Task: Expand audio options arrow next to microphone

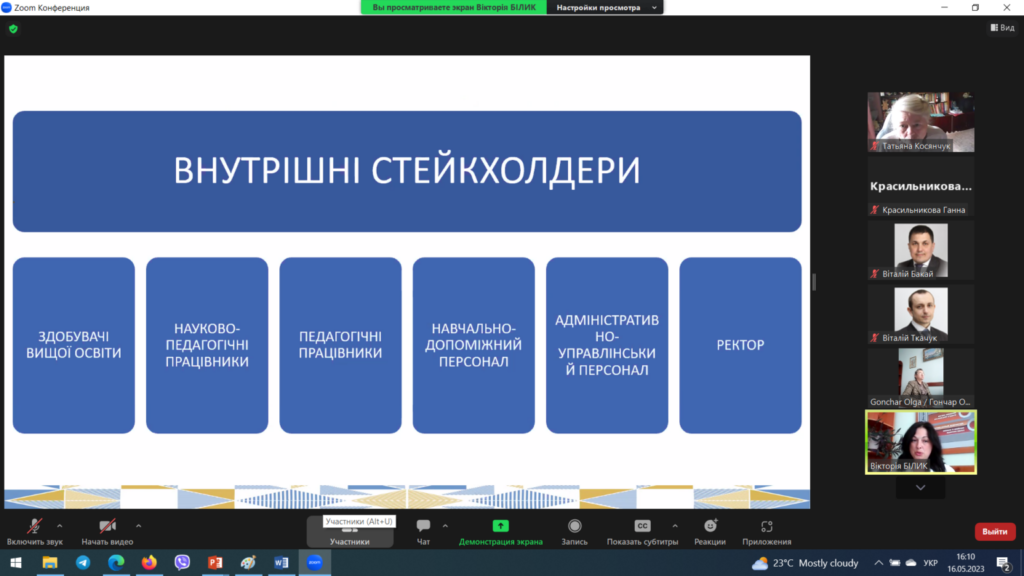Action: (x=59, y=525)
